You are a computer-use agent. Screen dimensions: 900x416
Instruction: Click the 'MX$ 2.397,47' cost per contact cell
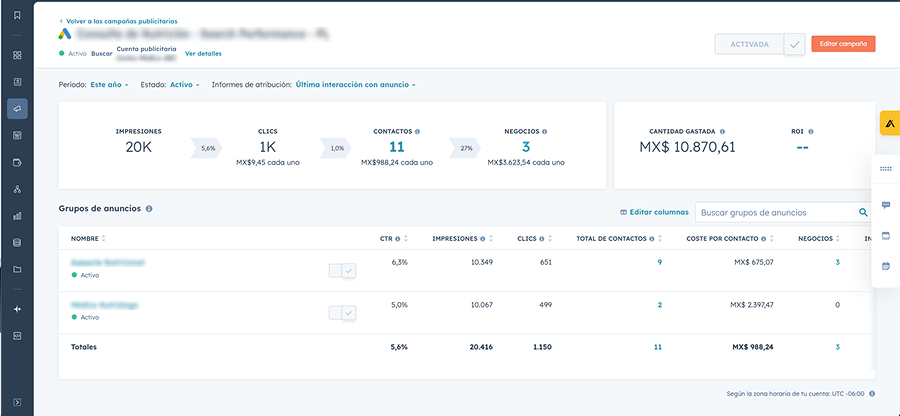coord(751,305)
